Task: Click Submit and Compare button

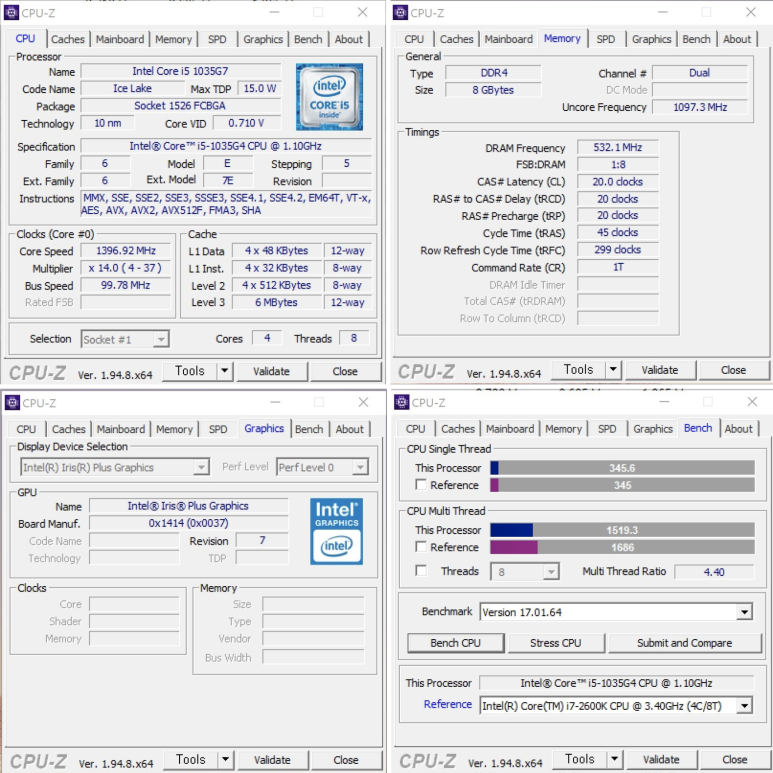Action: [x=684, y=643]
